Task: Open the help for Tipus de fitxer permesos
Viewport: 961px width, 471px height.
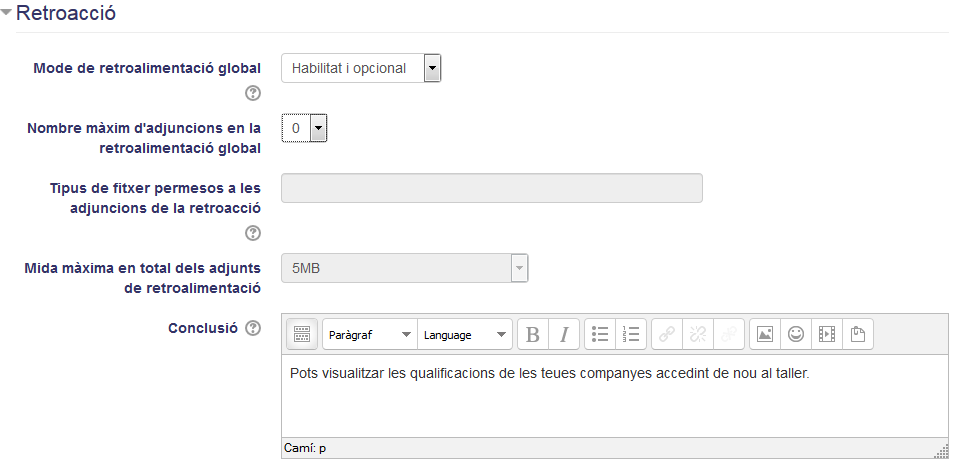Action: (253, 233)
